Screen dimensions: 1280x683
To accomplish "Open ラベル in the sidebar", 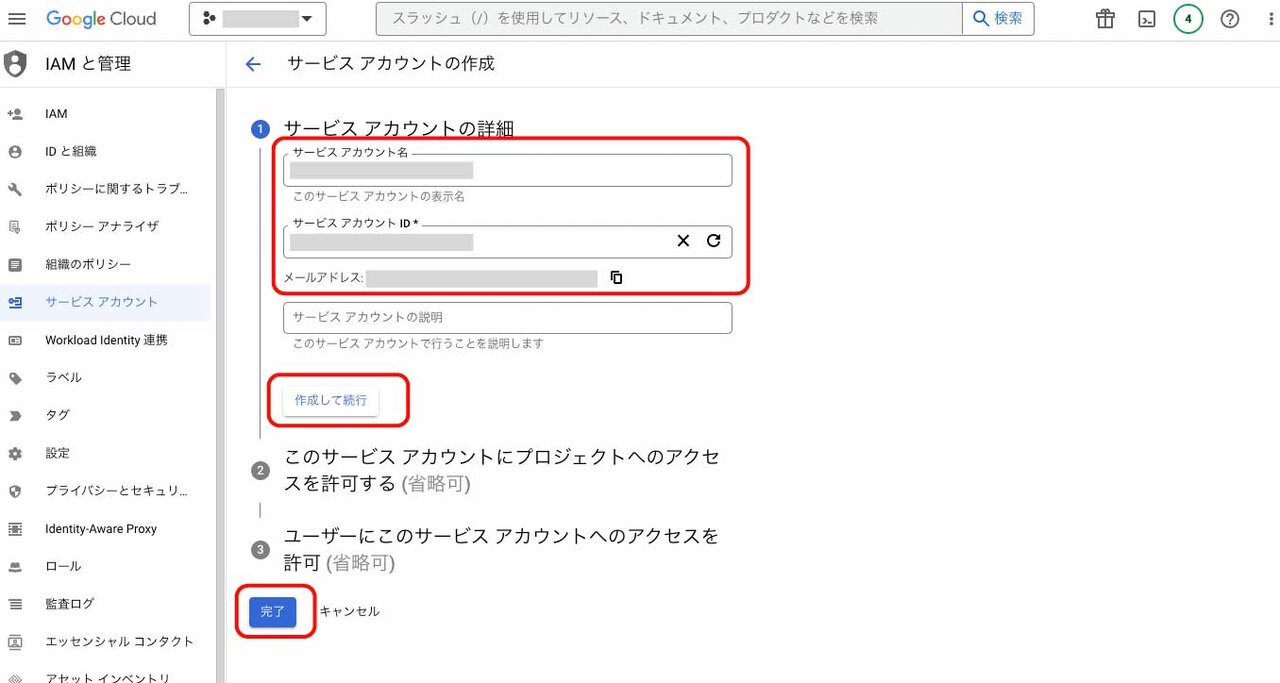I will (105, 378).
